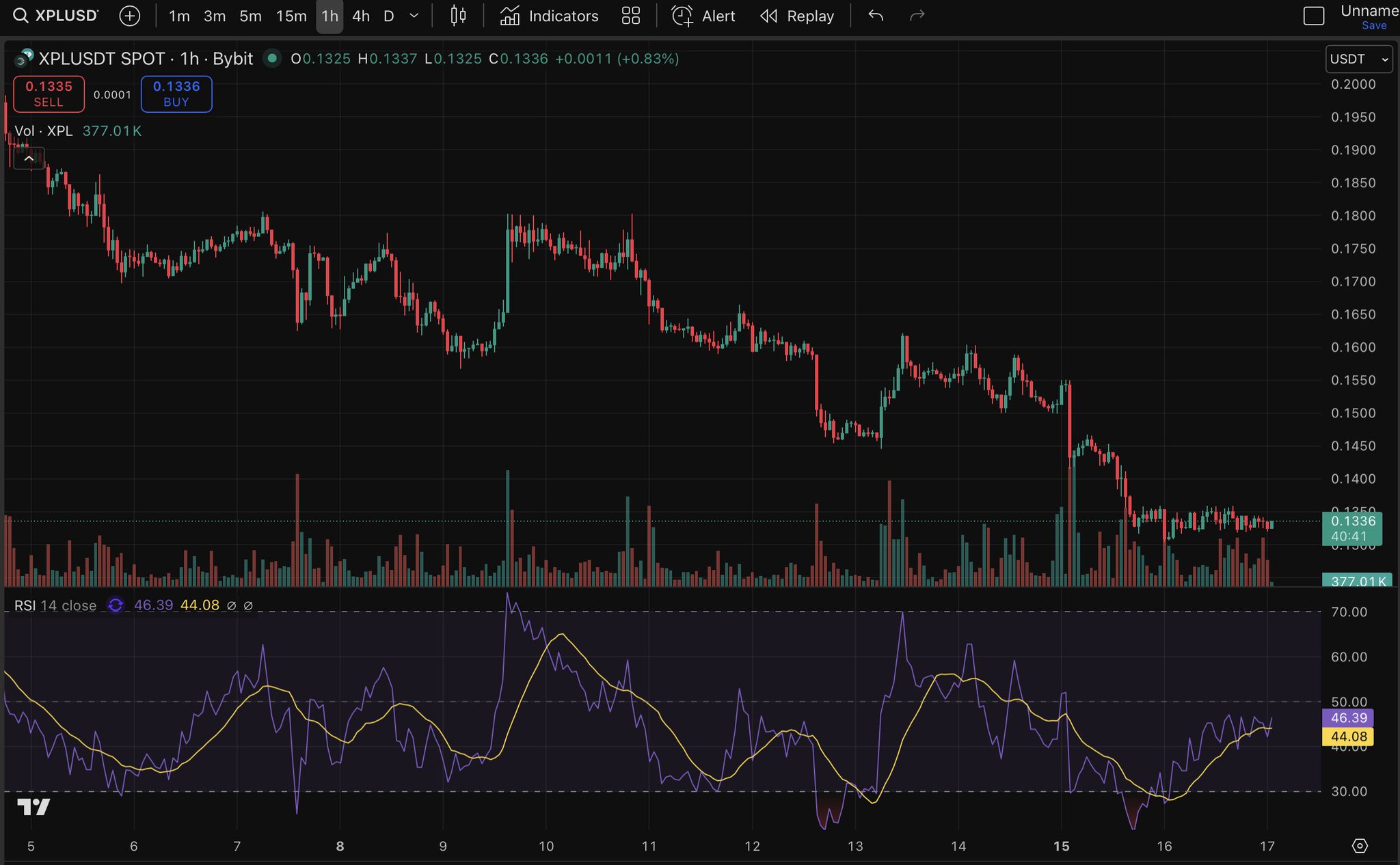This screenshot has width=1400, height=865.
Task: Collapse the indicator legend chevron
Action: coord(29,159)
